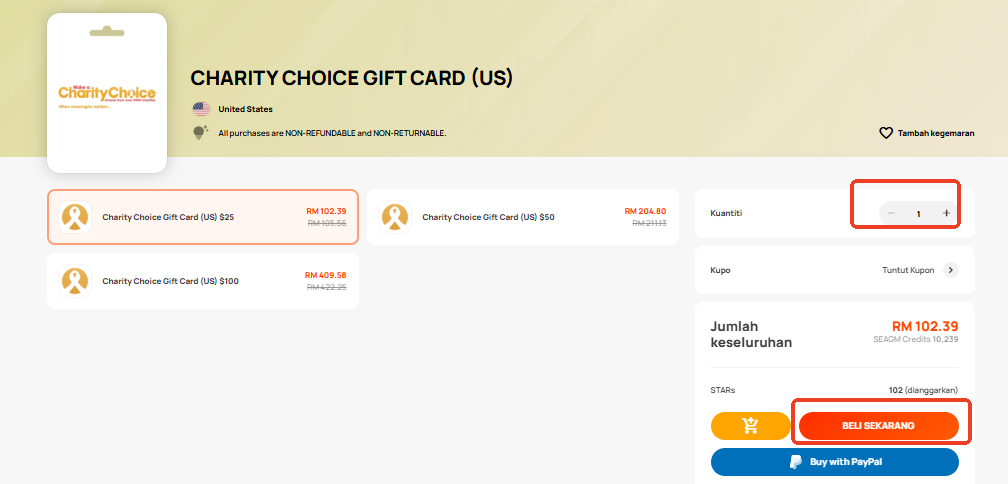Decrease quantity with the minus button

pyautogui.click(x=891, y=213)
